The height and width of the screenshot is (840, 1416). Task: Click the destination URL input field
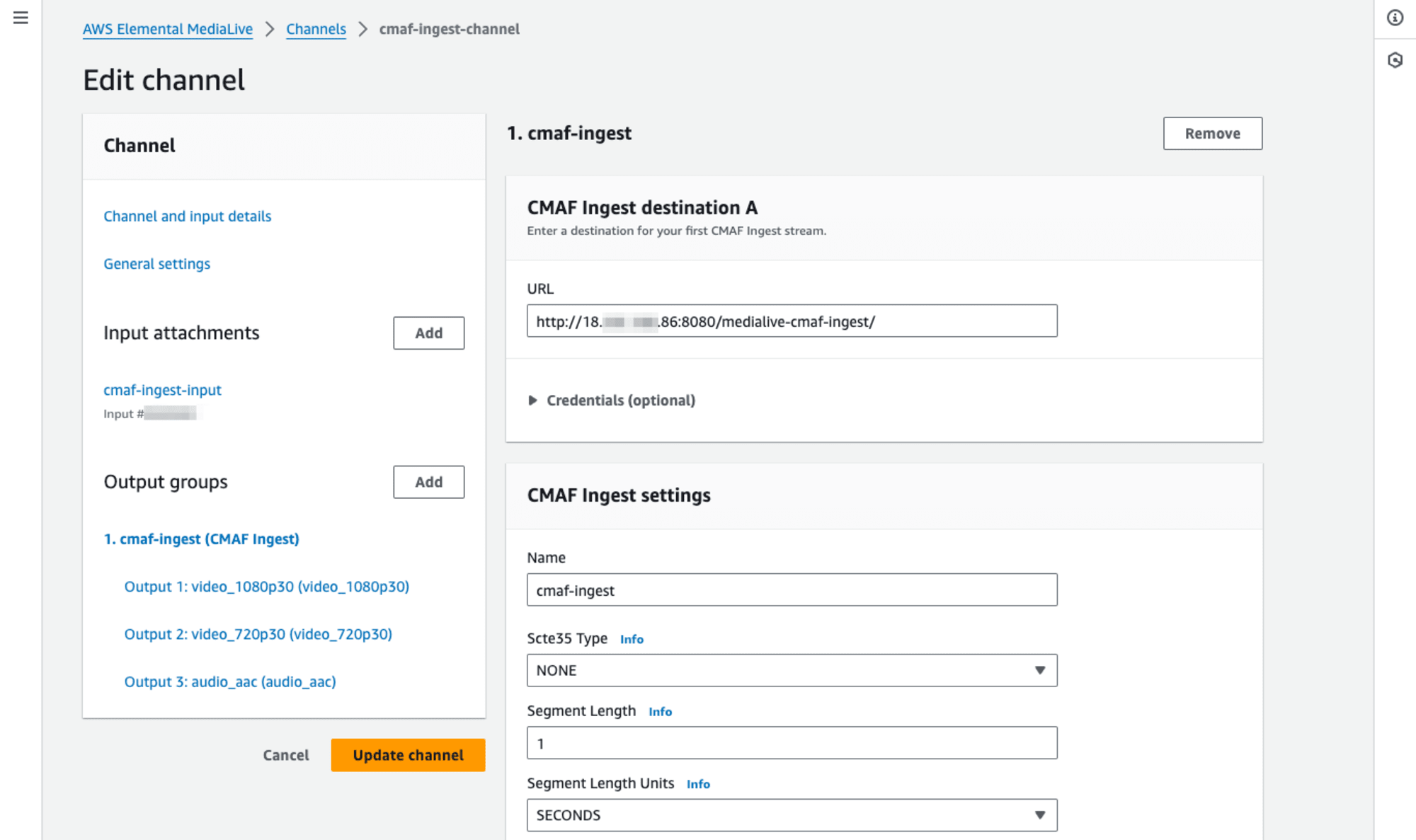792,321
